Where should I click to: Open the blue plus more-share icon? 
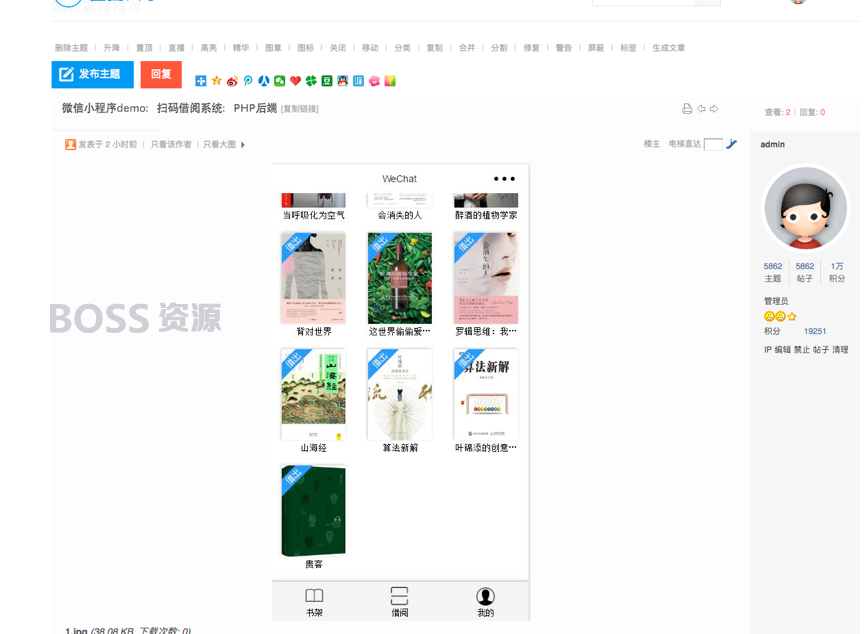pos(201,81)
